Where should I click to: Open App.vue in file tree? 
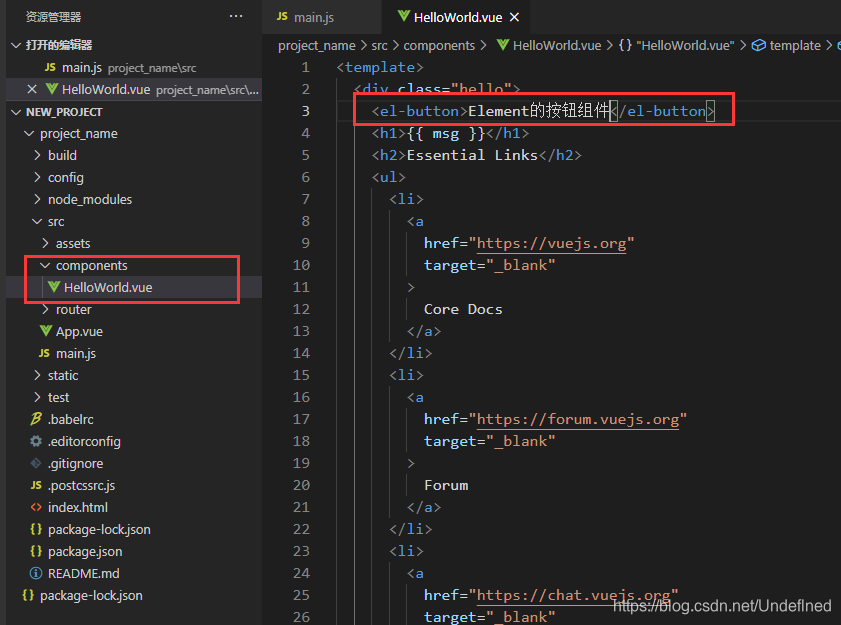pos(134,332)
